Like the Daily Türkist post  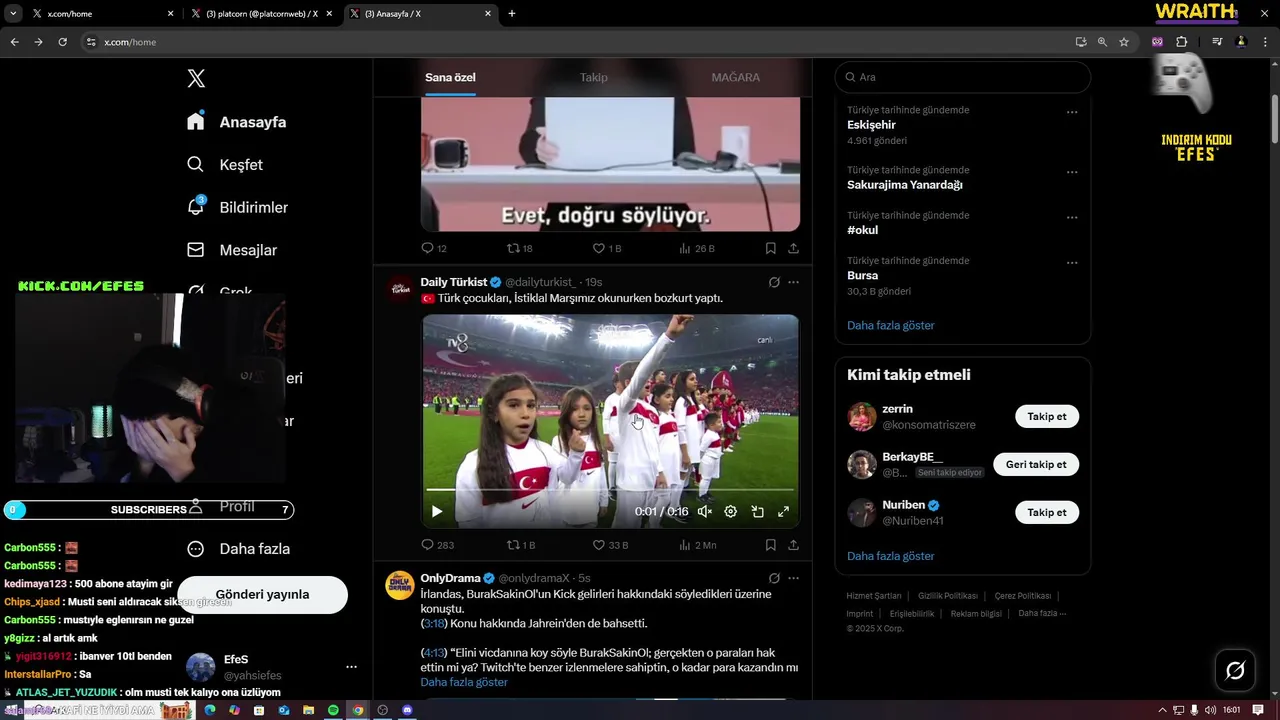(599, 545)
